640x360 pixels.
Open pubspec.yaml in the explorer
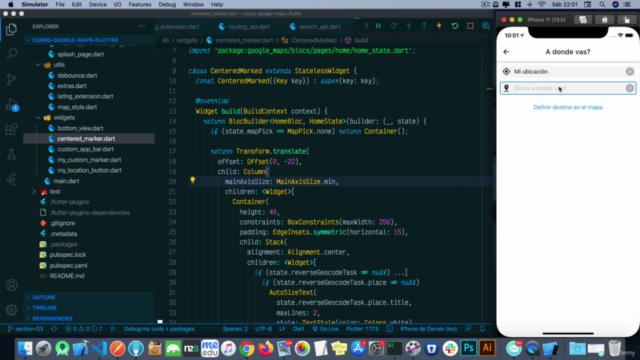point(68,265)
